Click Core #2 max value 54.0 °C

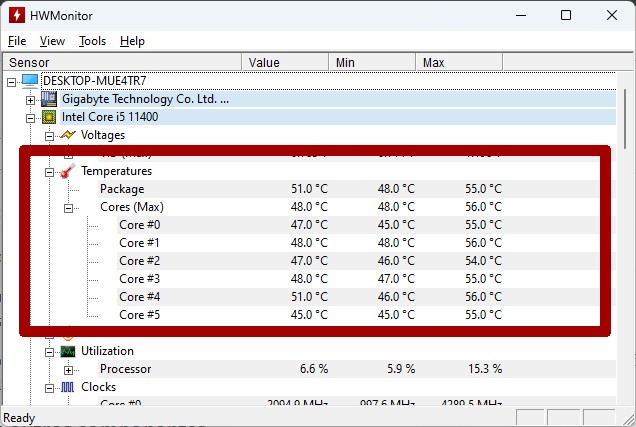pos(483,261)
